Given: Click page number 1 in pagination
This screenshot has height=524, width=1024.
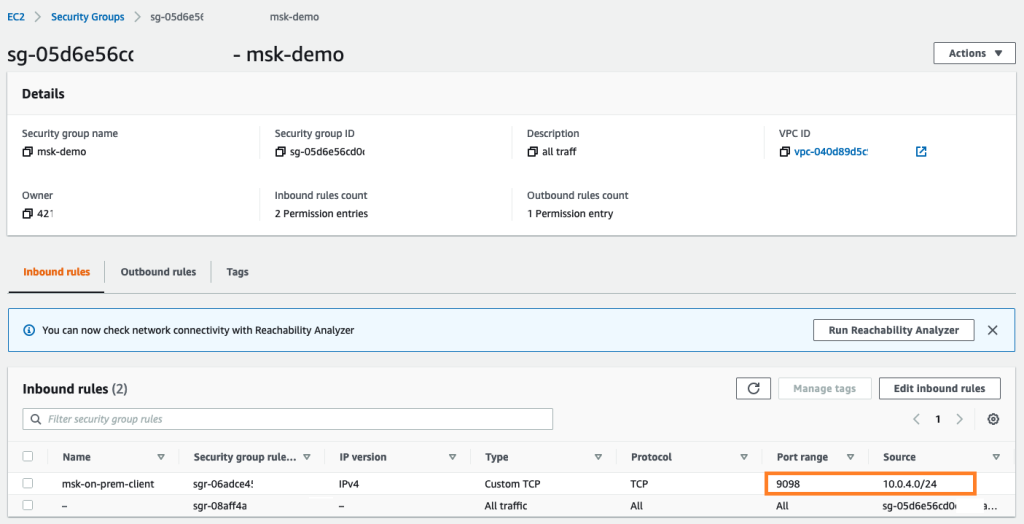Looking at the screenshot, I should tap(938, 419).
